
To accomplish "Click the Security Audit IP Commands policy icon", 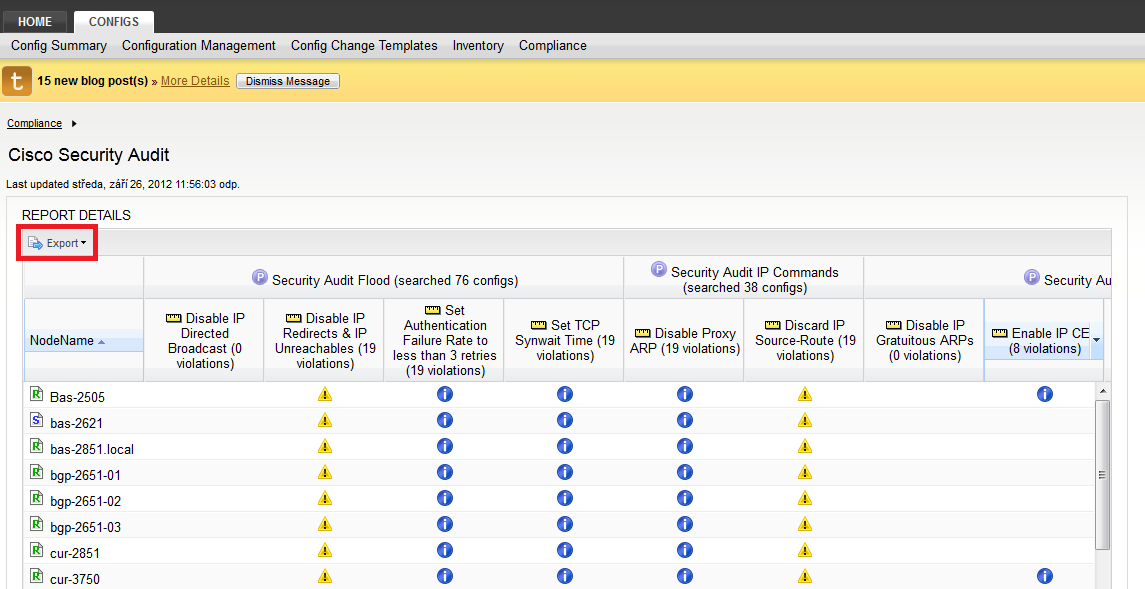I will pyautogui.click(x=659, y=270).
